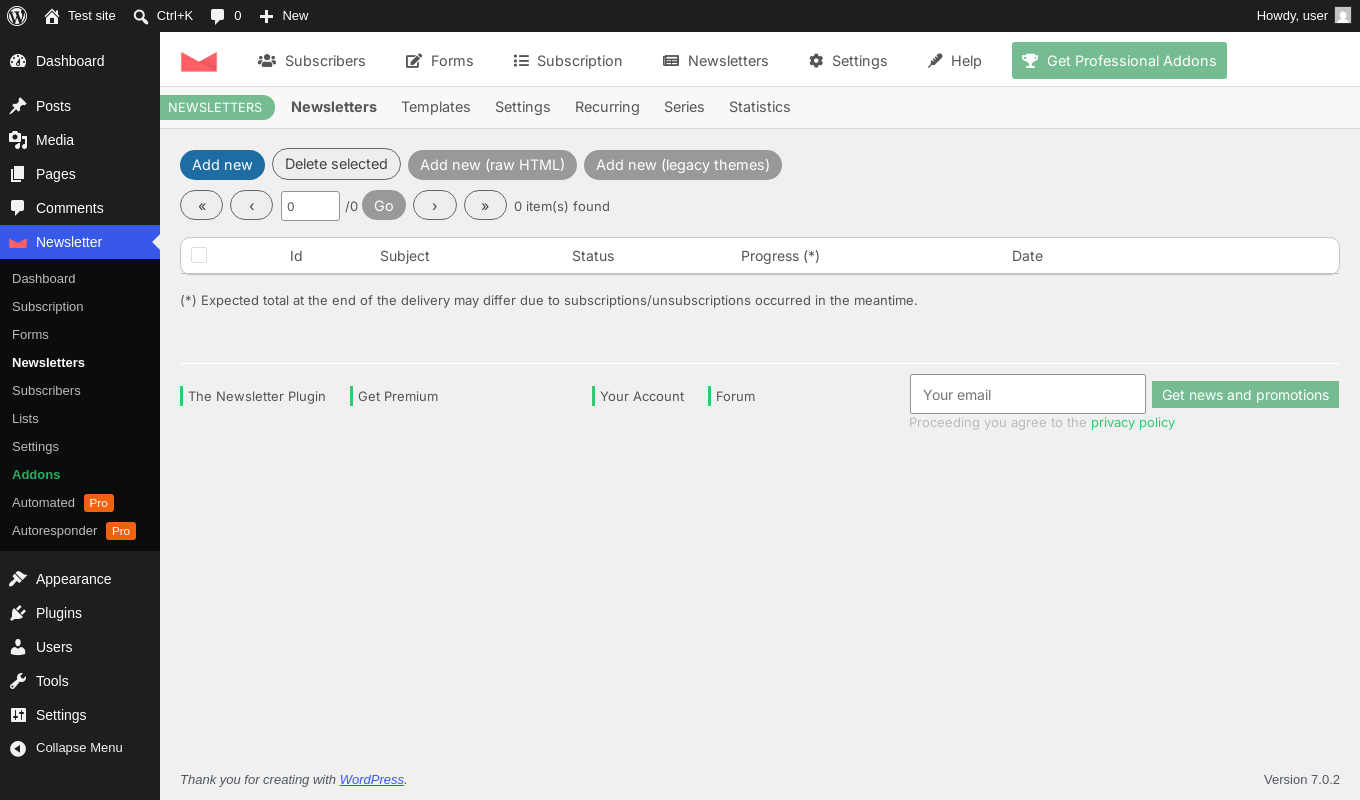1360x800 pixels.
Task: Open the Your Account footer link
Action: [642, 396]
